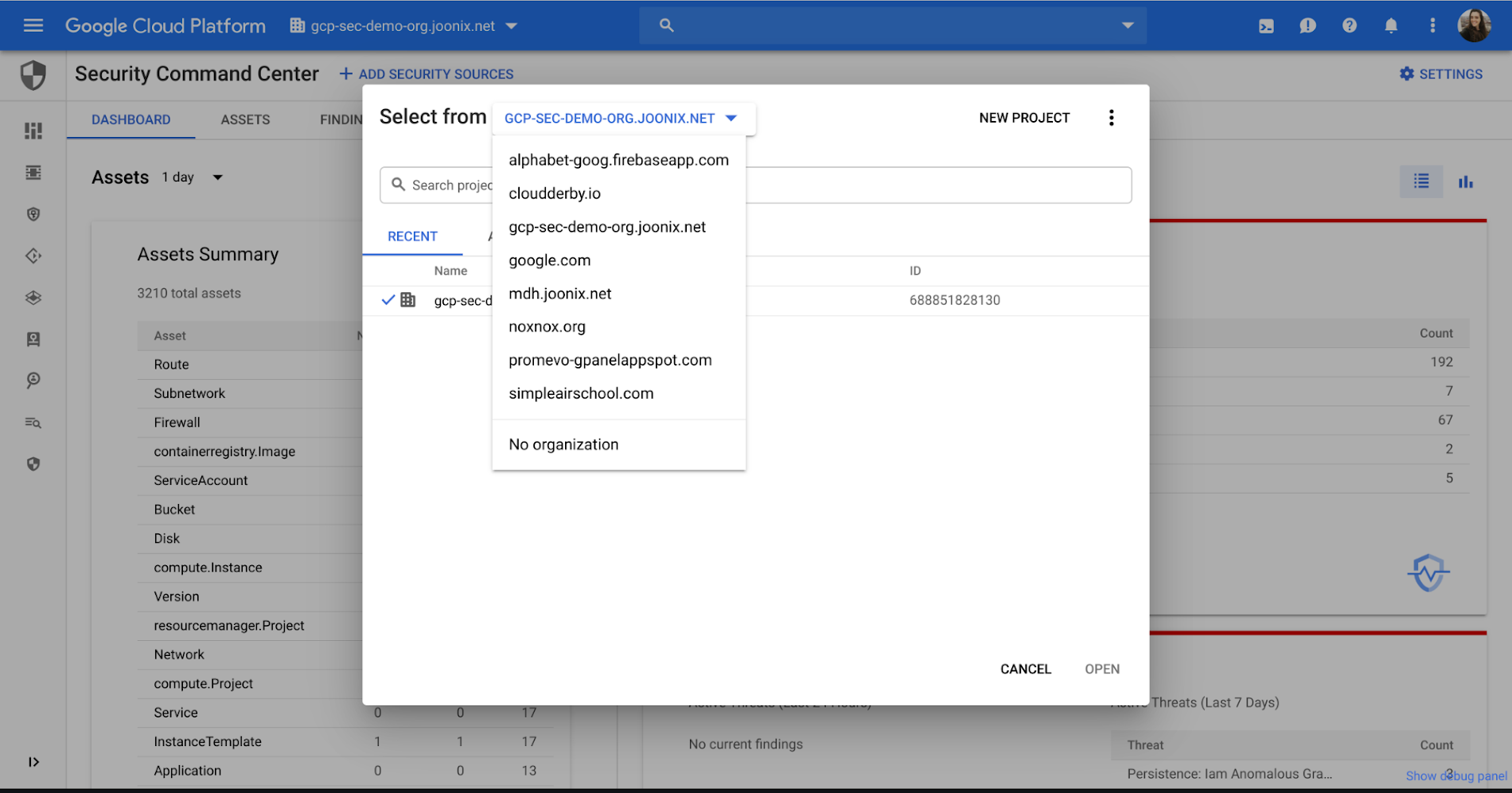This screenshot has width=1512, height=793.
Task: Select the shield icon below the list icon
Action: (x=33, y=214)
